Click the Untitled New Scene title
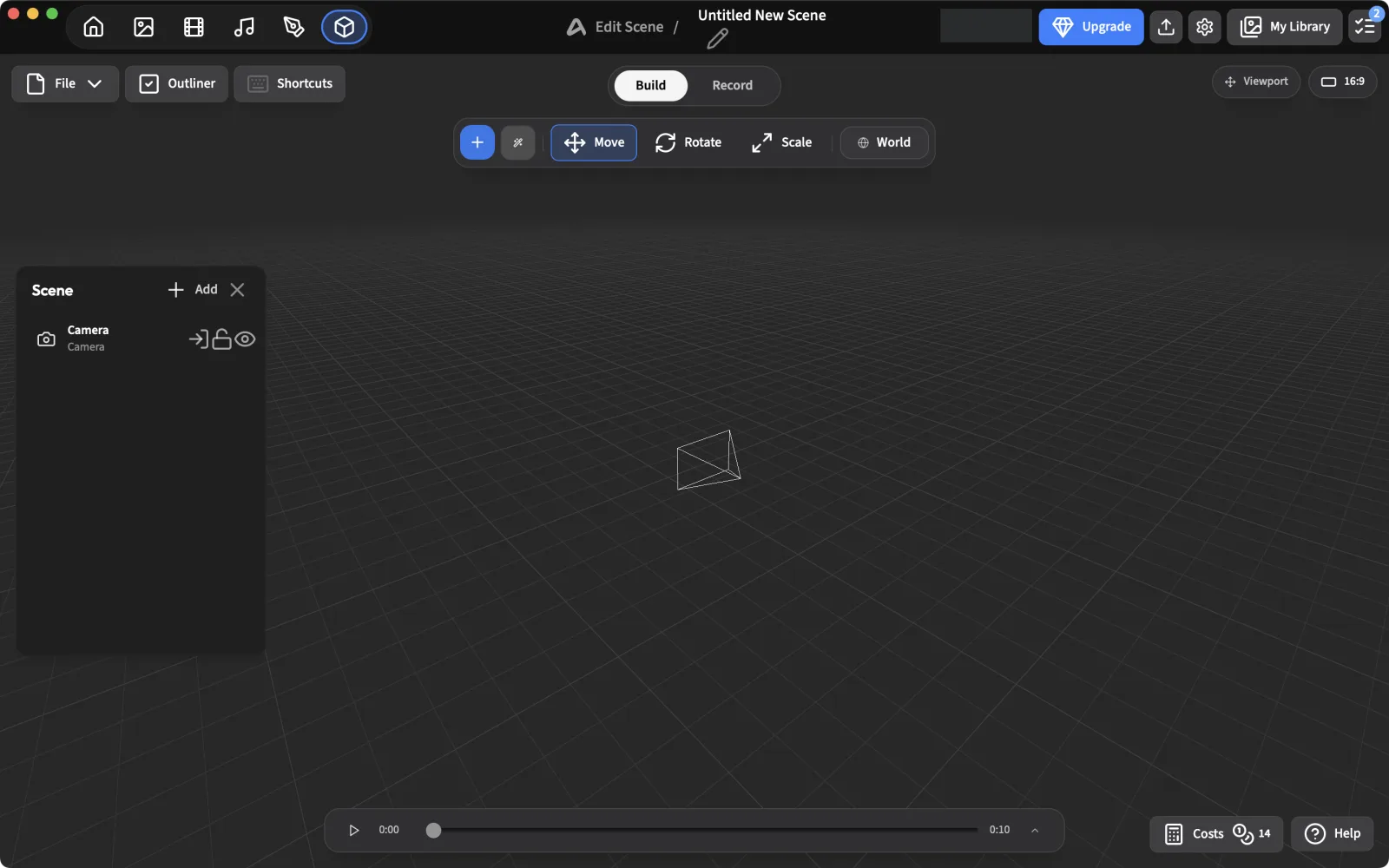Screen dimensions: 1389x868 [x=762, y=16]
